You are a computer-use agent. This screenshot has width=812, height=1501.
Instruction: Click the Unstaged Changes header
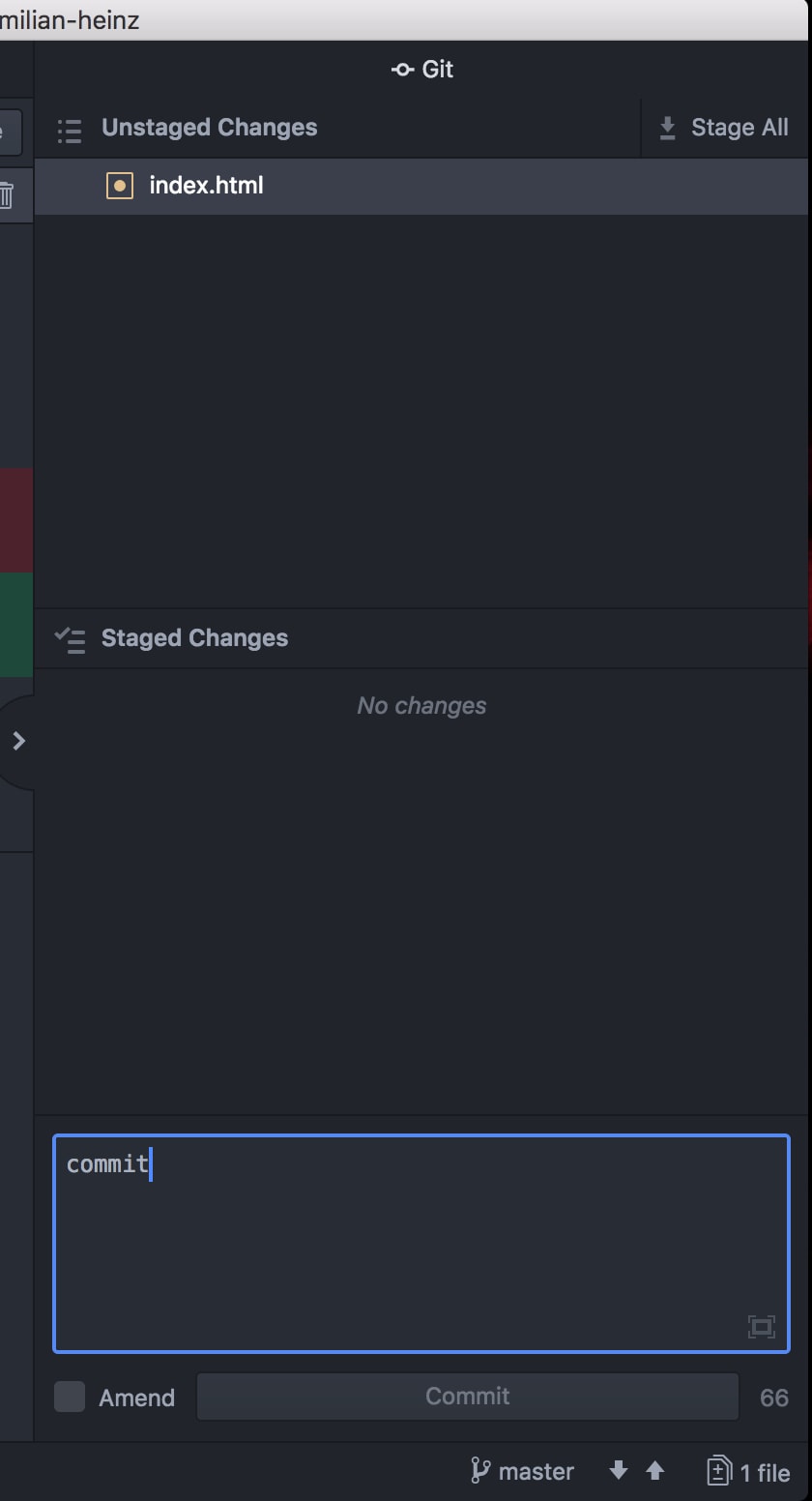[209, 128]
